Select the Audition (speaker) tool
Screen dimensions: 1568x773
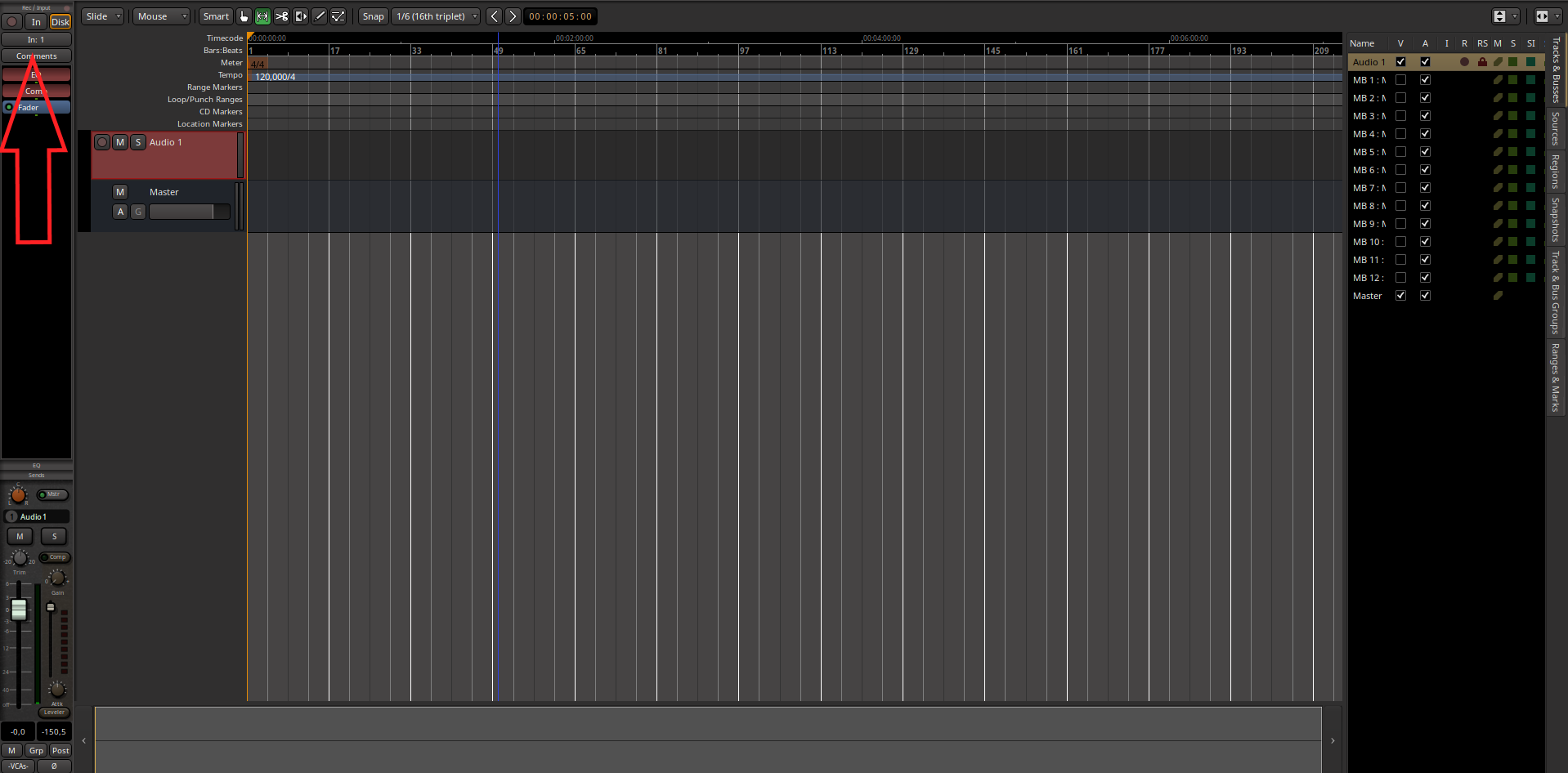(300, 16)
